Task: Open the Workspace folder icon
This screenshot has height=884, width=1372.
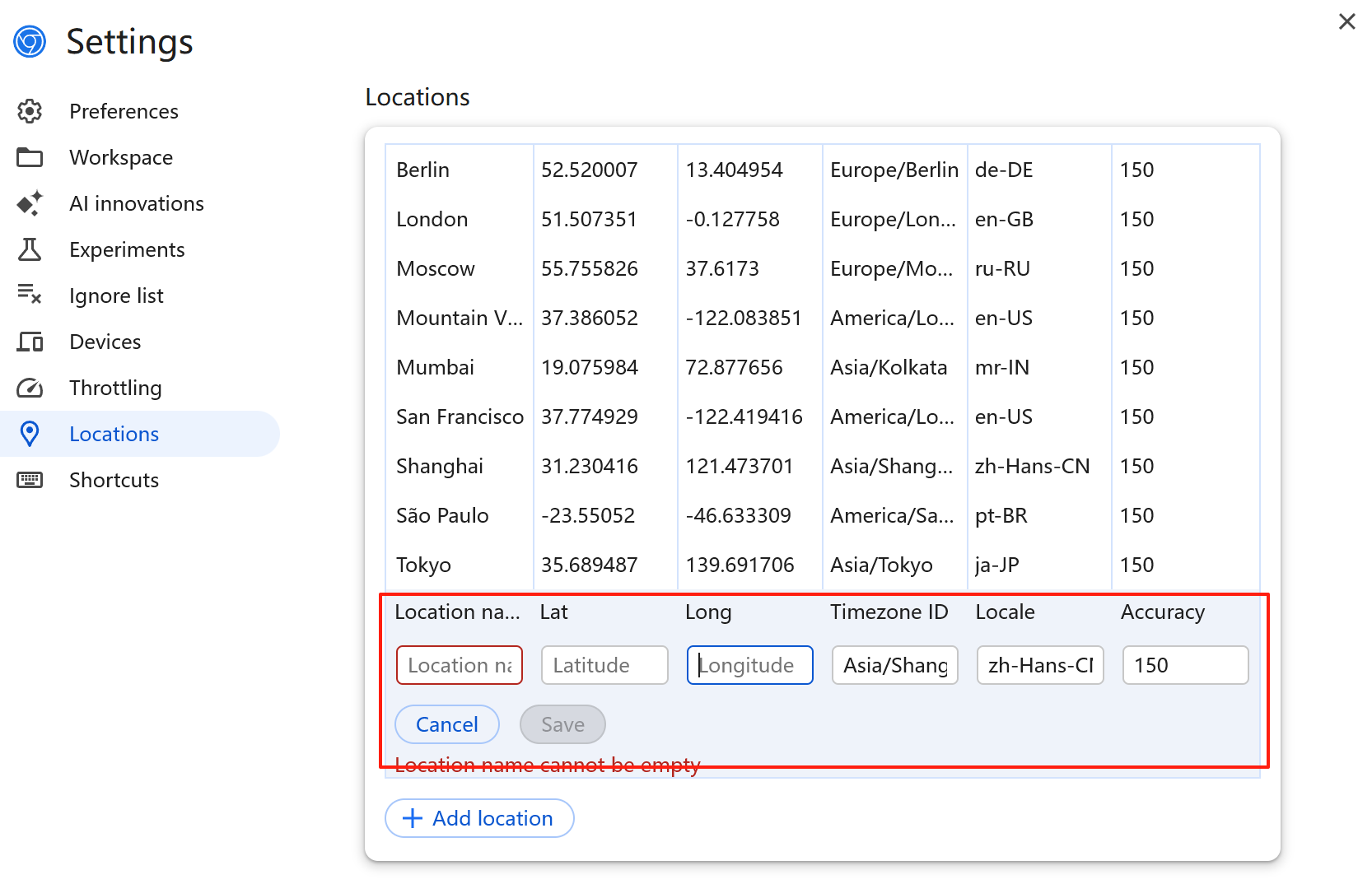Action: (x=30, y=157)
